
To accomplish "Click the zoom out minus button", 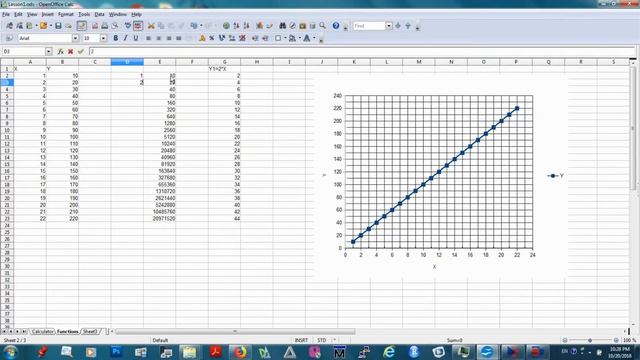I will pos(565,340).
